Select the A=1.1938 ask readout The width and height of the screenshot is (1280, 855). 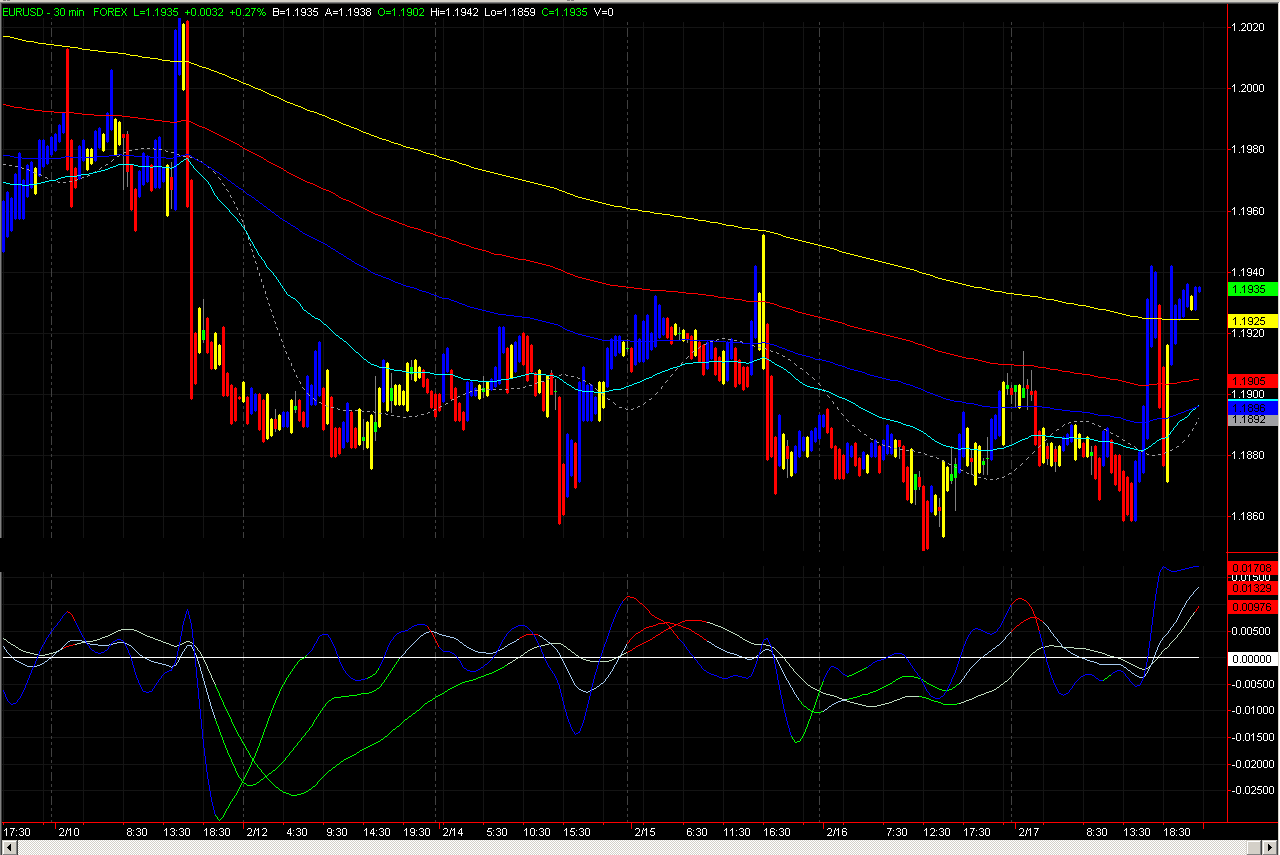pyautogui.click(x=346, y=12)
